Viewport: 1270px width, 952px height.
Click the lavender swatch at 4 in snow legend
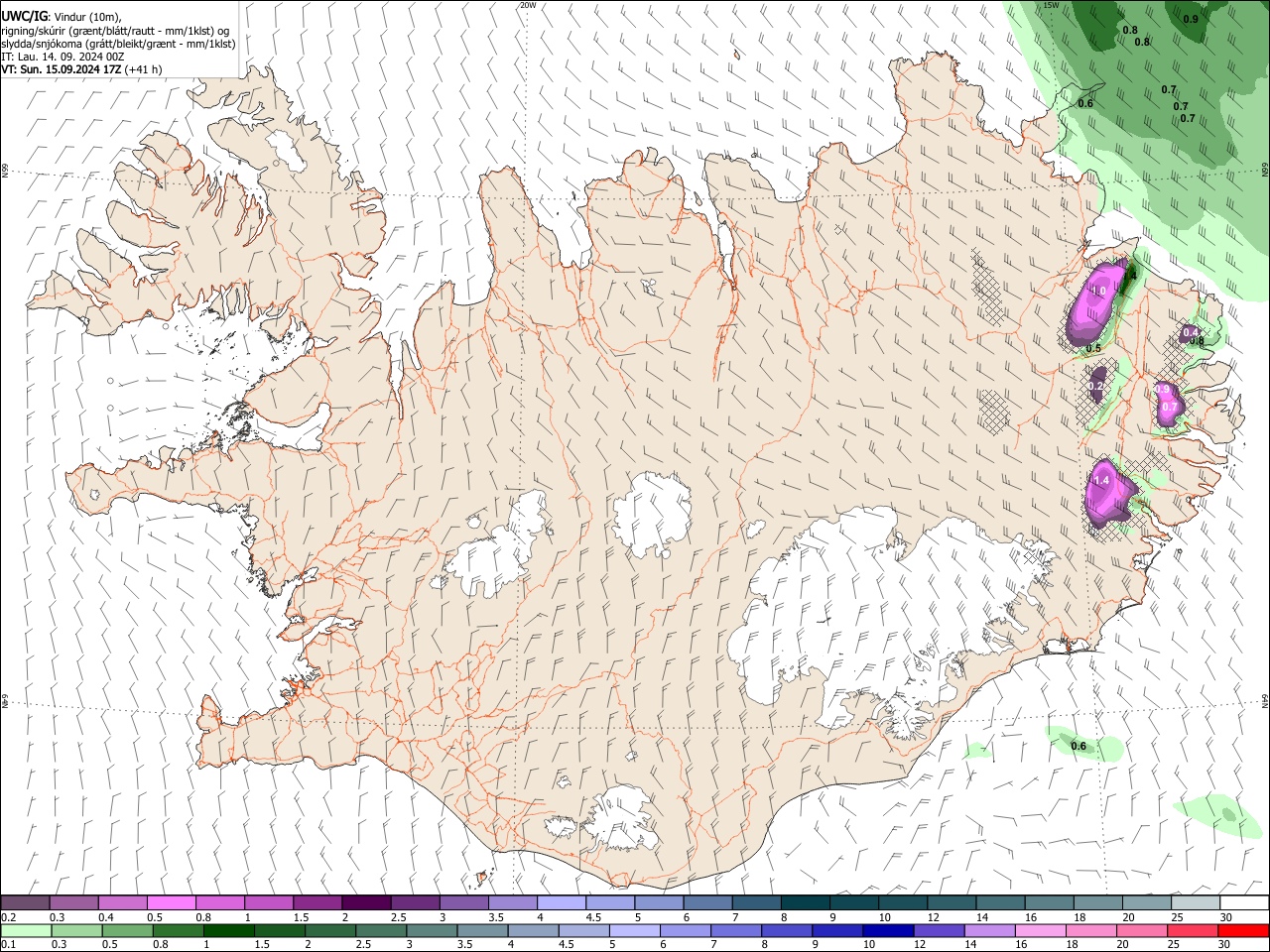(x=561, y=903)
